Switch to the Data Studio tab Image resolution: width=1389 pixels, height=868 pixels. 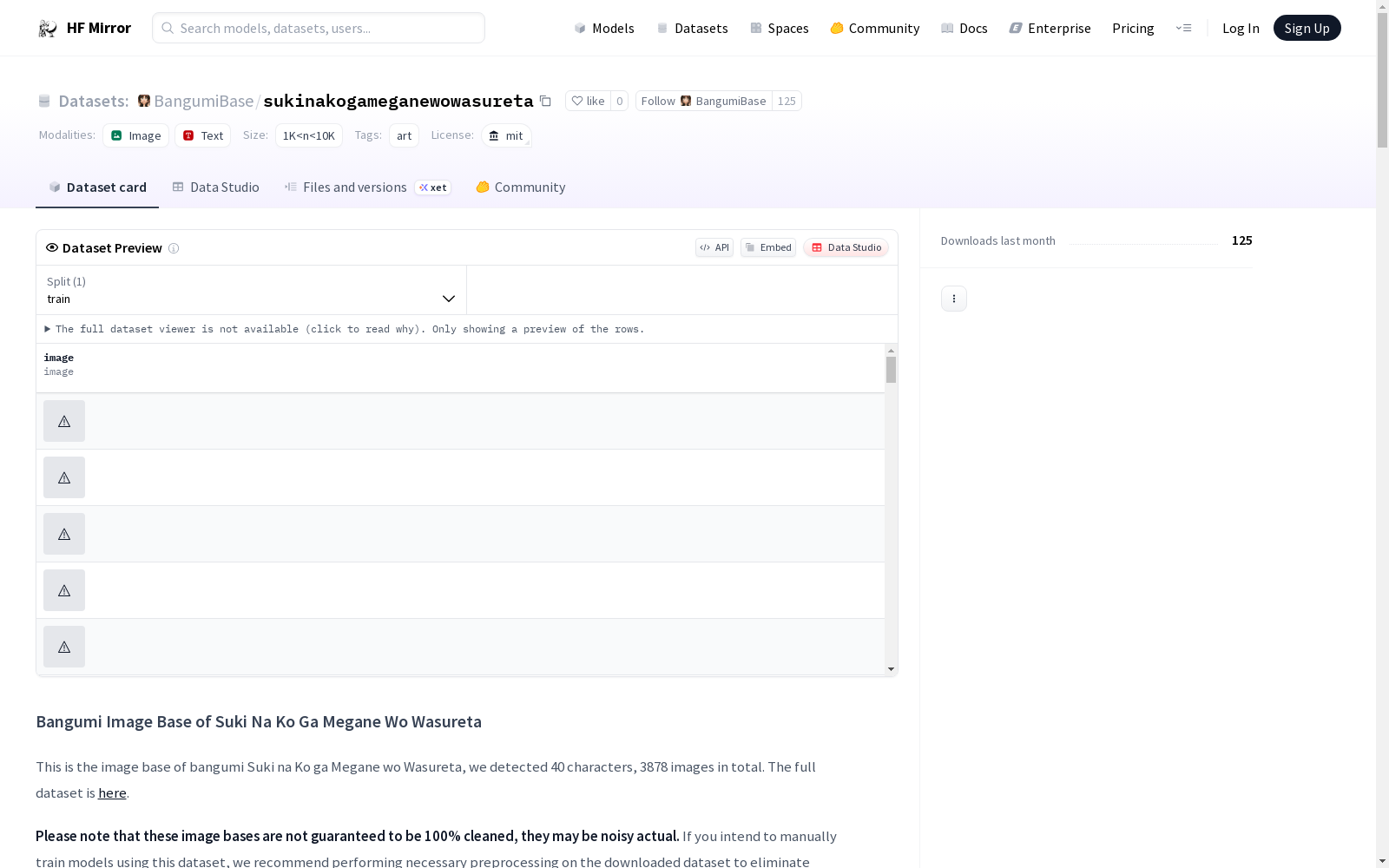tap(215, 187)
